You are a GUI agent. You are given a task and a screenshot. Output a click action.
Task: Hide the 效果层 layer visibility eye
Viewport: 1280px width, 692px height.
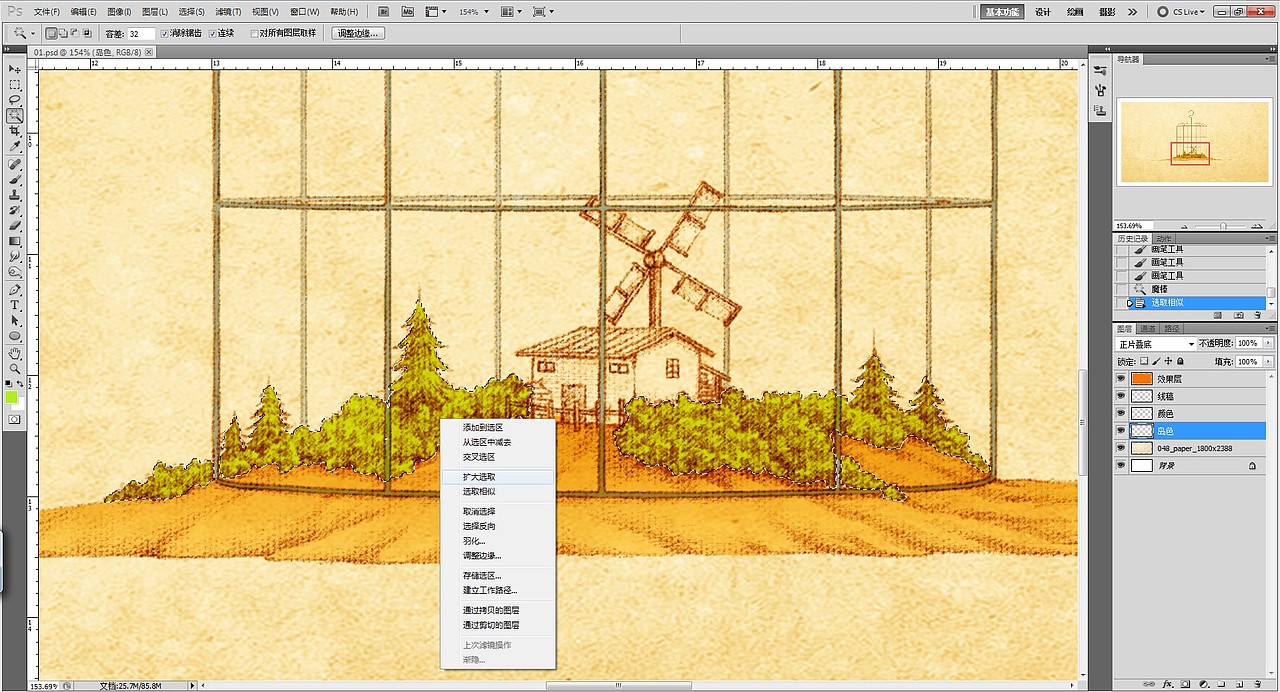(x=1122, y=379)
